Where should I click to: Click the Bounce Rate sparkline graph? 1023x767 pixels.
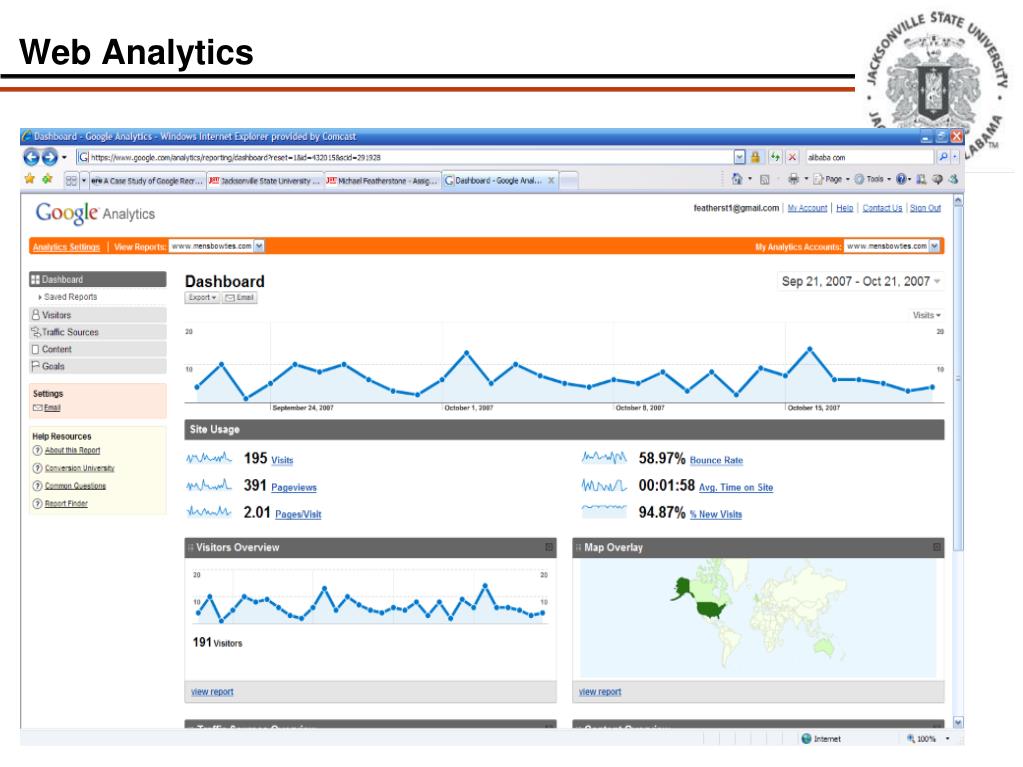tap(604, 458)
